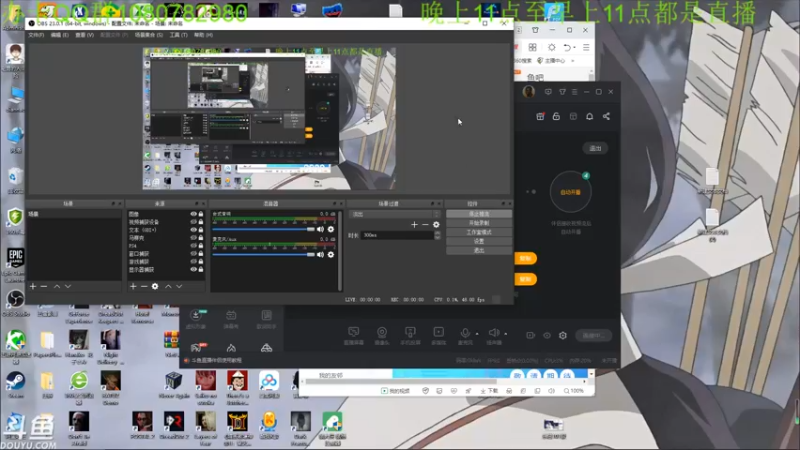The height and width of the screenshot is (450, 800).
Task: Open Douyu streaming tool settings gear
Action: (x=563, y=336)
